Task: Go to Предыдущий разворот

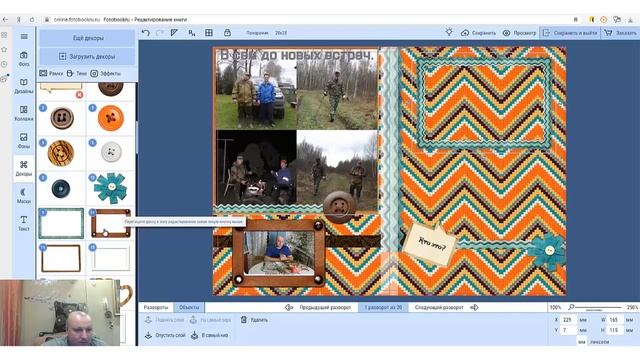Action: 318,307
